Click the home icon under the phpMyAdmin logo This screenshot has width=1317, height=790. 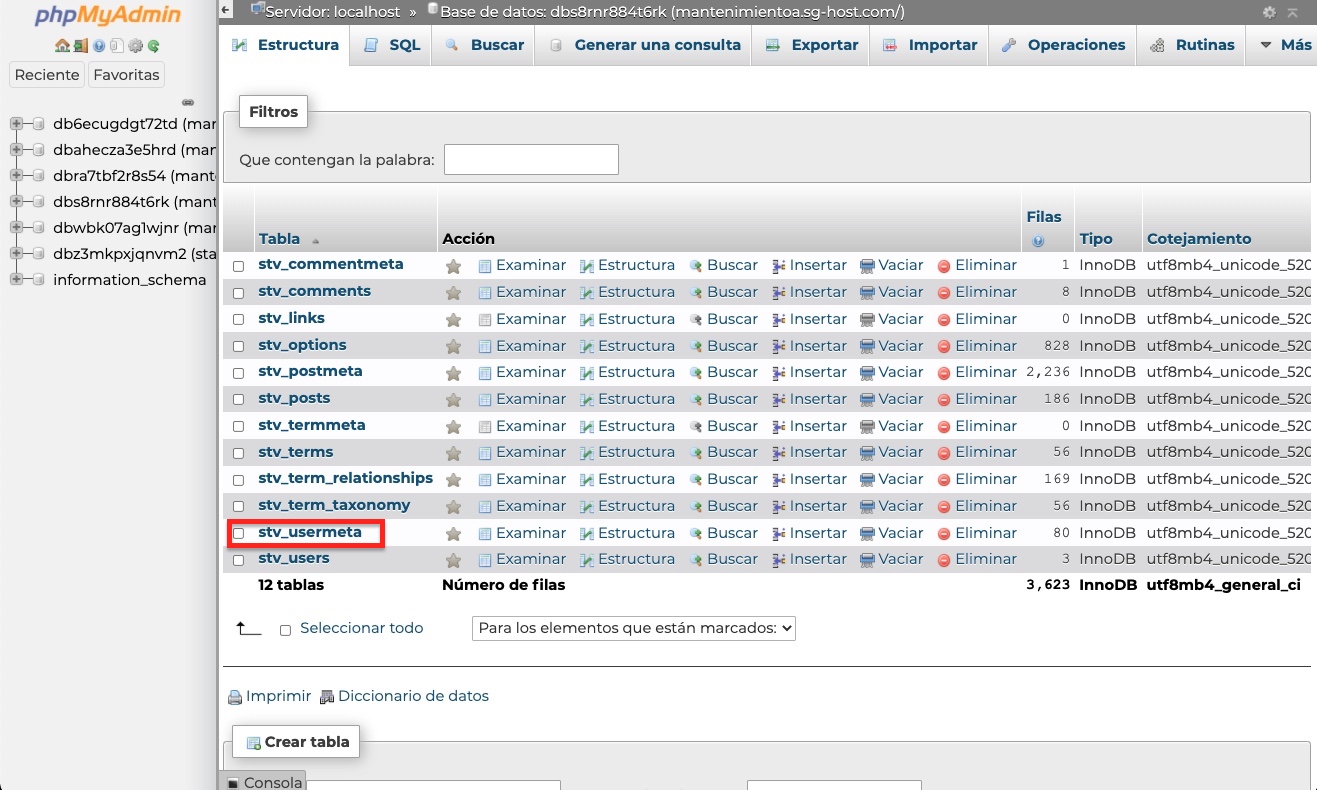point(62,46)
